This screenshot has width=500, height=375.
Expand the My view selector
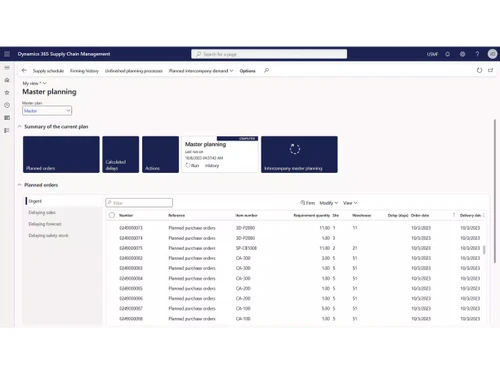34,83
